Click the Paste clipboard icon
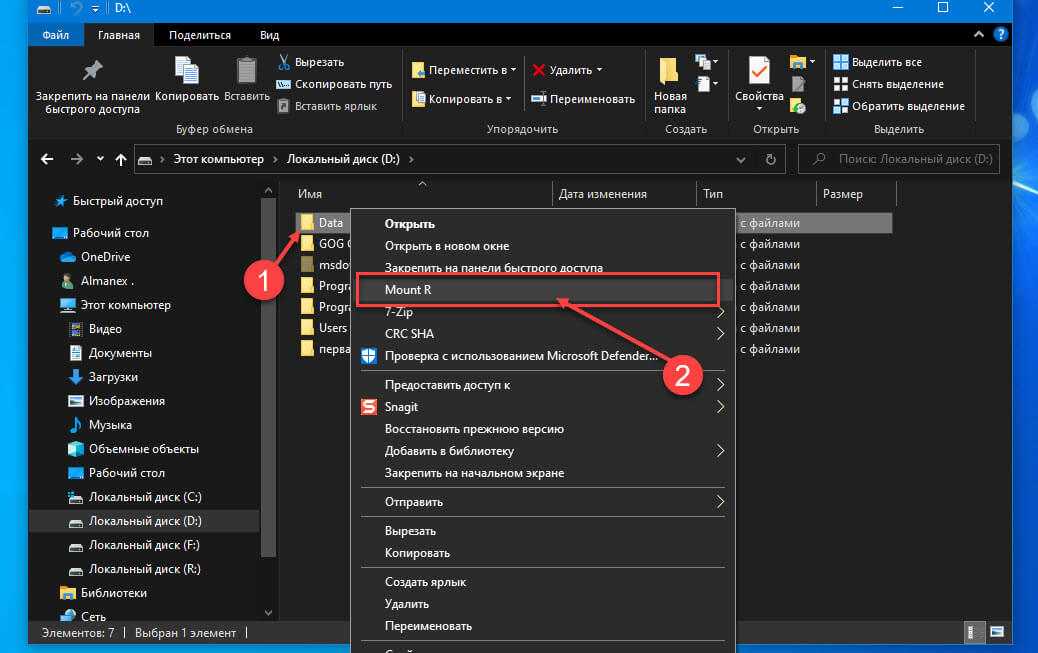1038x653 pixels. click(x=246, y=71)
